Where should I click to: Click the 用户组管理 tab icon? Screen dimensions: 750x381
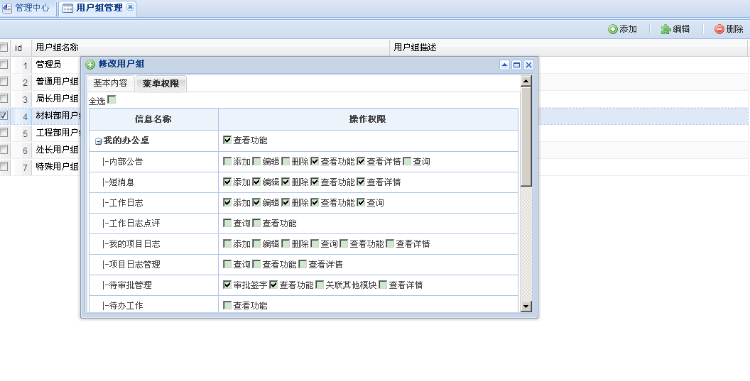click(x=68, y=8)
